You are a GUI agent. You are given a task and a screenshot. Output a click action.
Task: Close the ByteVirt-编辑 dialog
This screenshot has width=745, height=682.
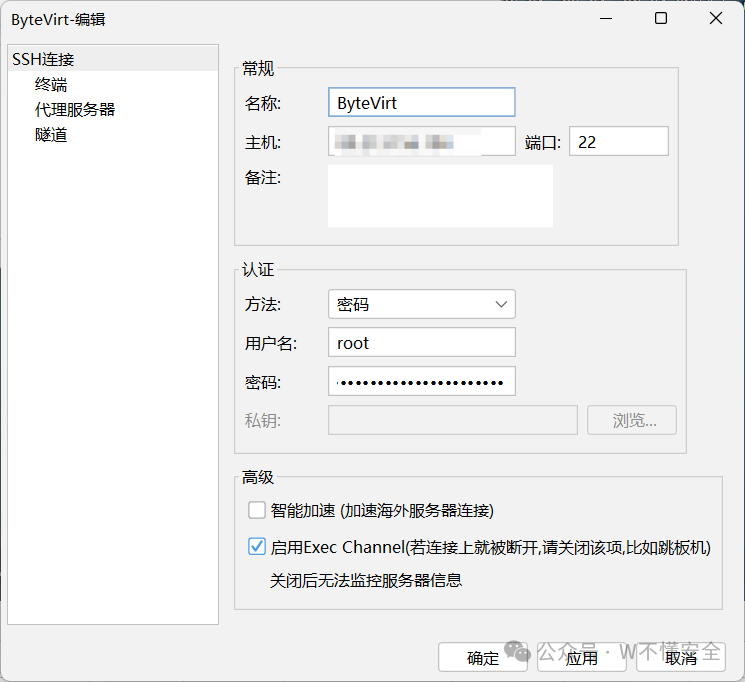[x=716, y=19]
